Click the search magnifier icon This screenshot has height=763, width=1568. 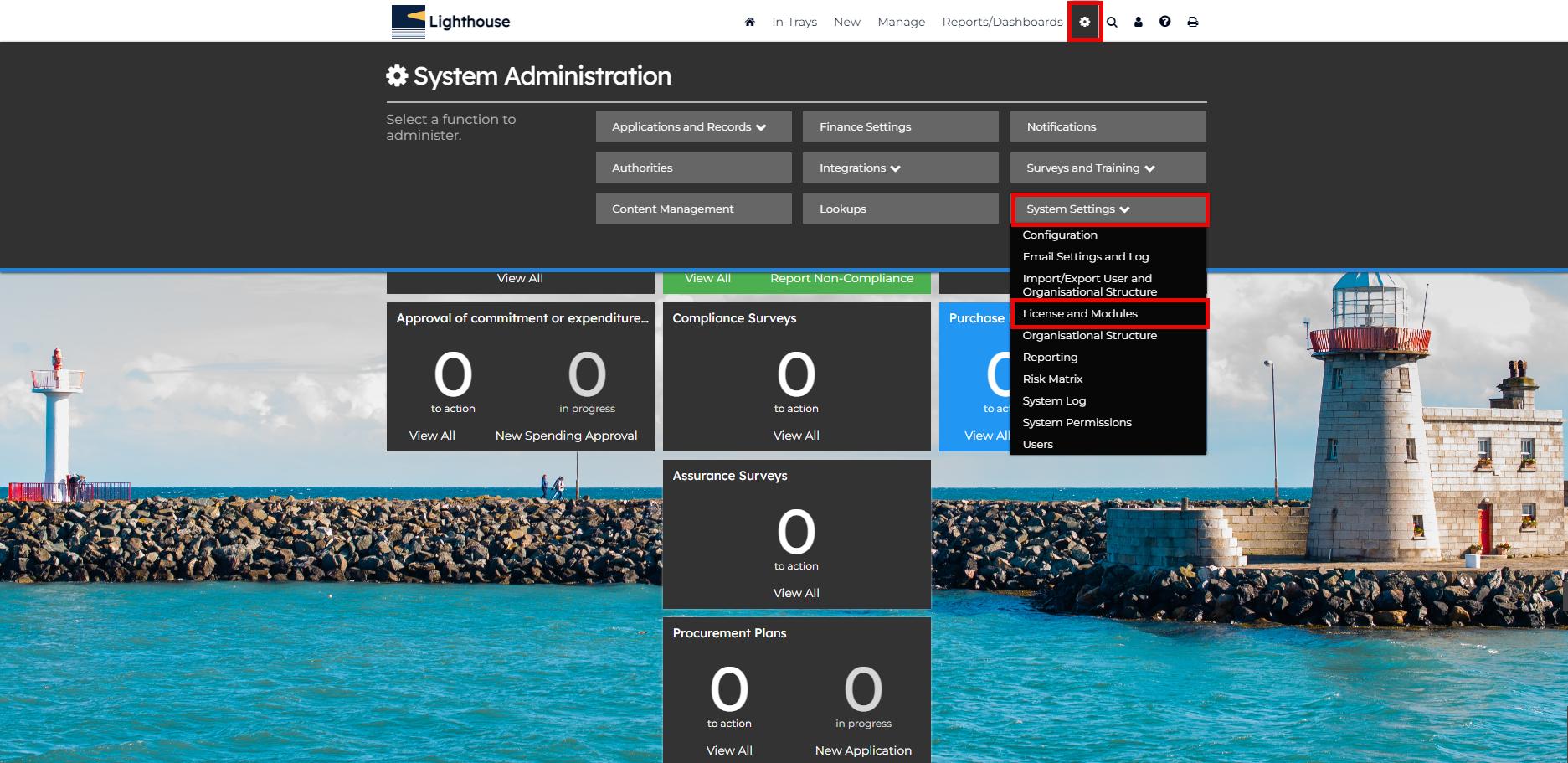(1112, 22)
